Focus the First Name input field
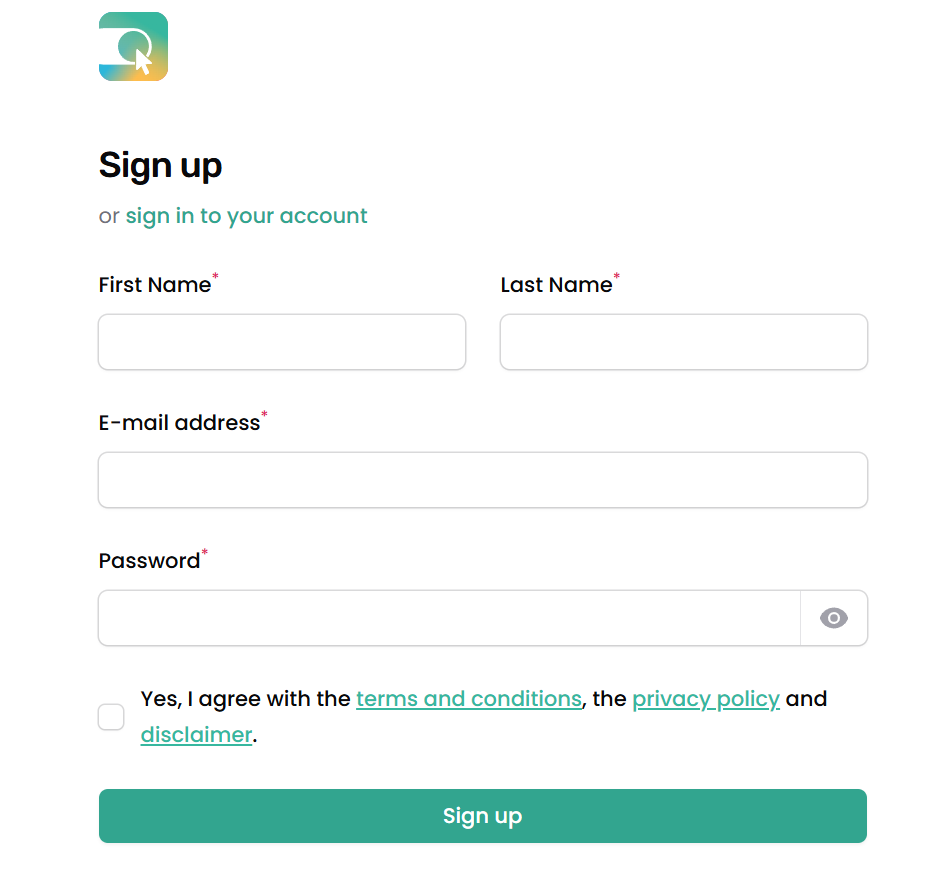The width and height of the screenshot is (933, 873). 282,342
